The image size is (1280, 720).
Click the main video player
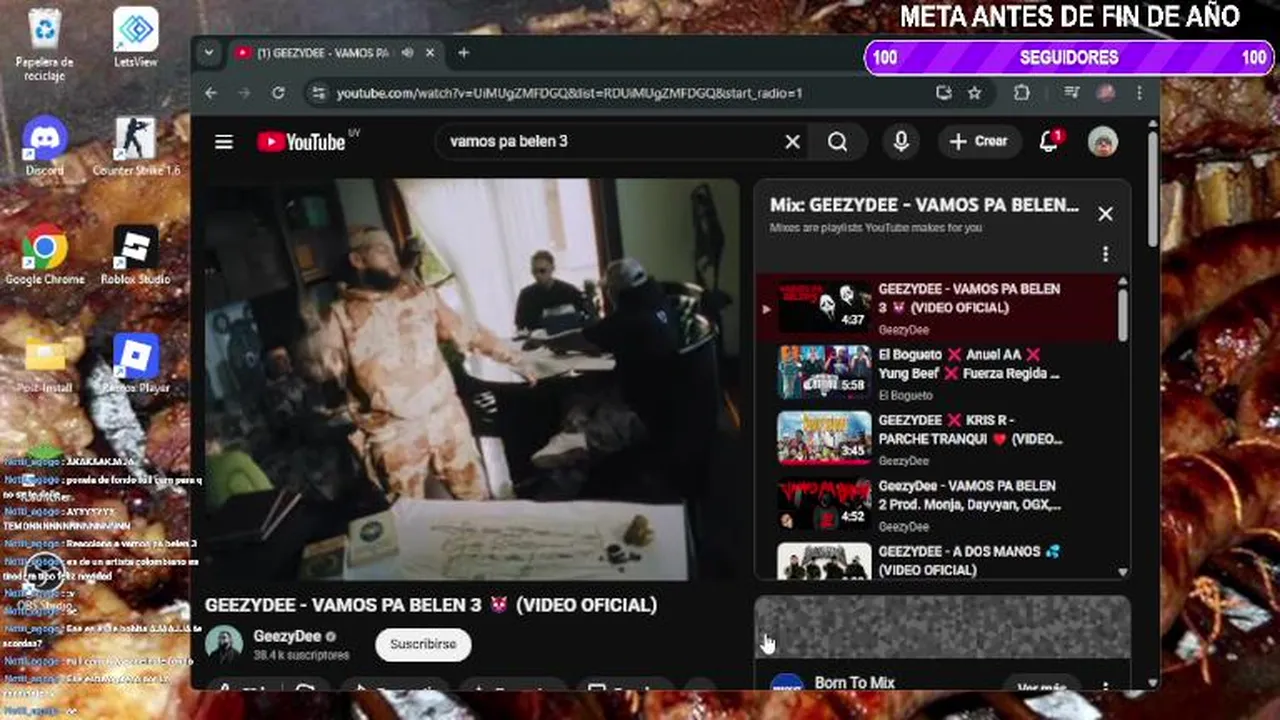click(472, 379)
